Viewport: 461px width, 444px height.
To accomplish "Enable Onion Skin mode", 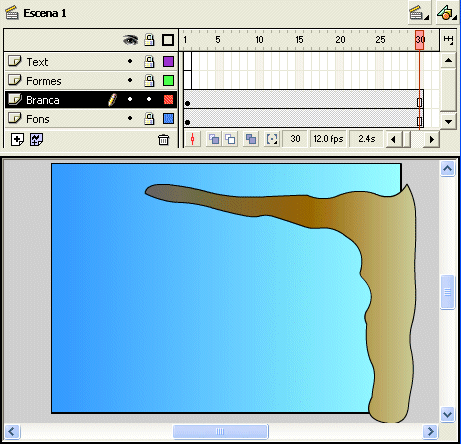I will click(214, 139).
